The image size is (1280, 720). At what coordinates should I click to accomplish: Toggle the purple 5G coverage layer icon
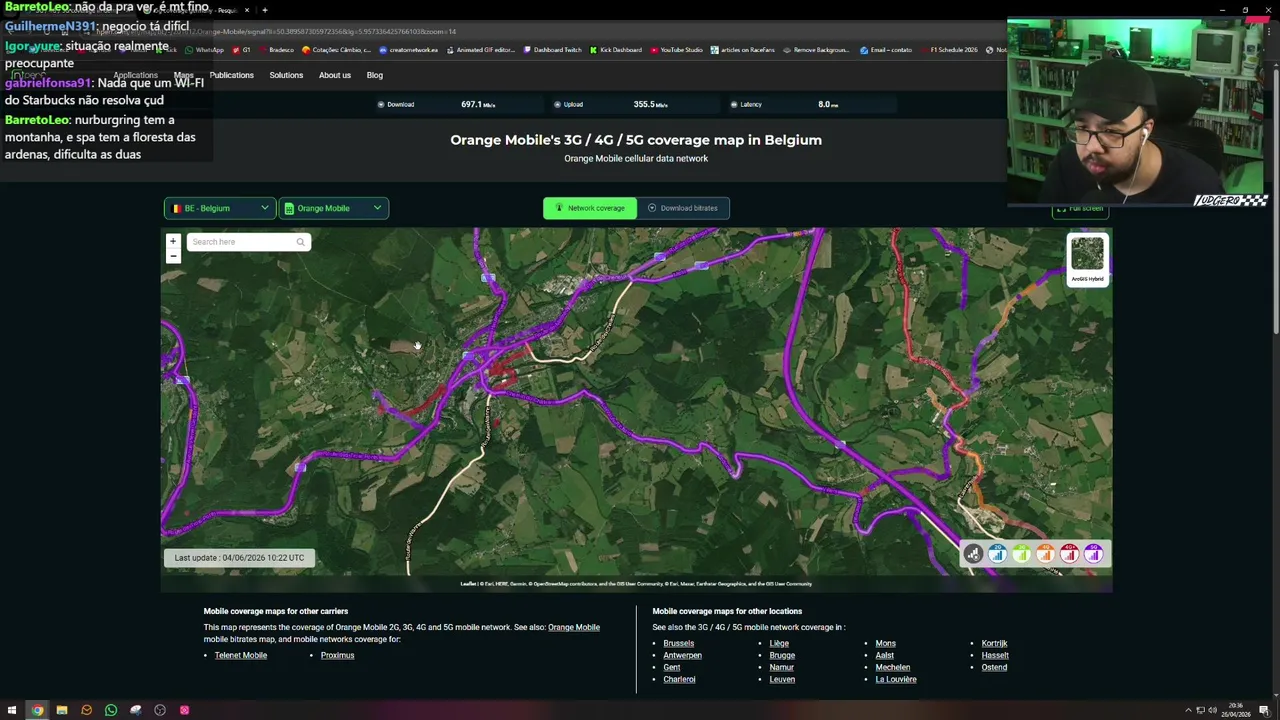point(1093,554)
